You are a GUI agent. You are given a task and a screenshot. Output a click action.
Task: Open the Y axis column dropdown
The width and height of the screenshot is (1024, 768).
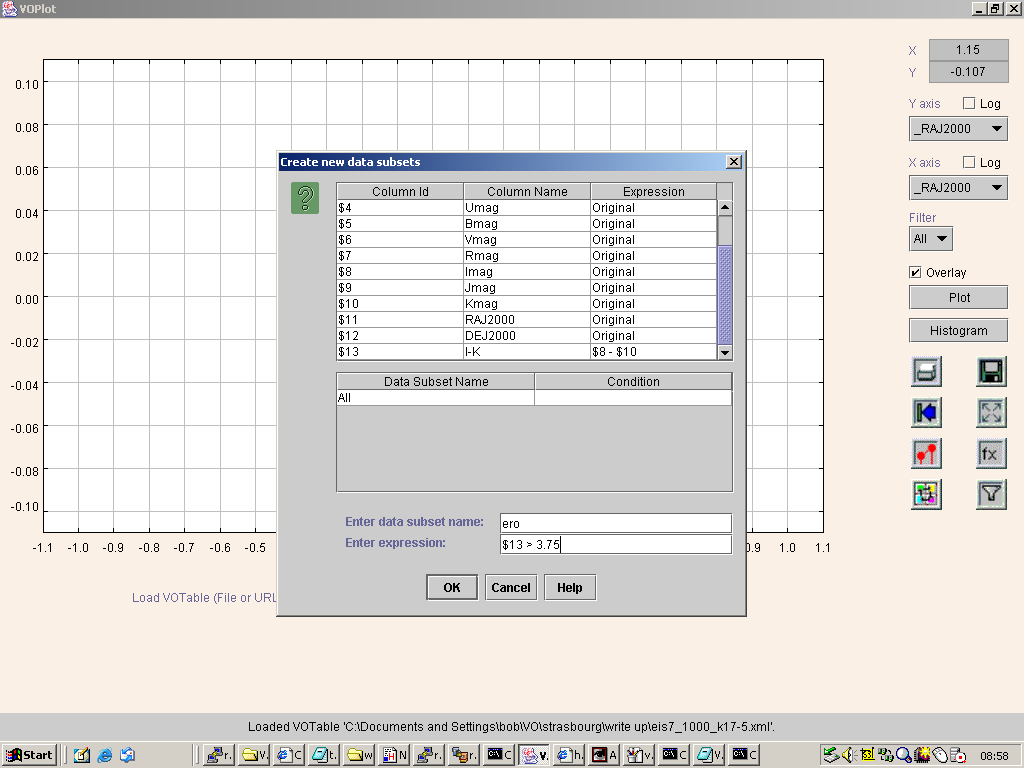tap(958, 129)
